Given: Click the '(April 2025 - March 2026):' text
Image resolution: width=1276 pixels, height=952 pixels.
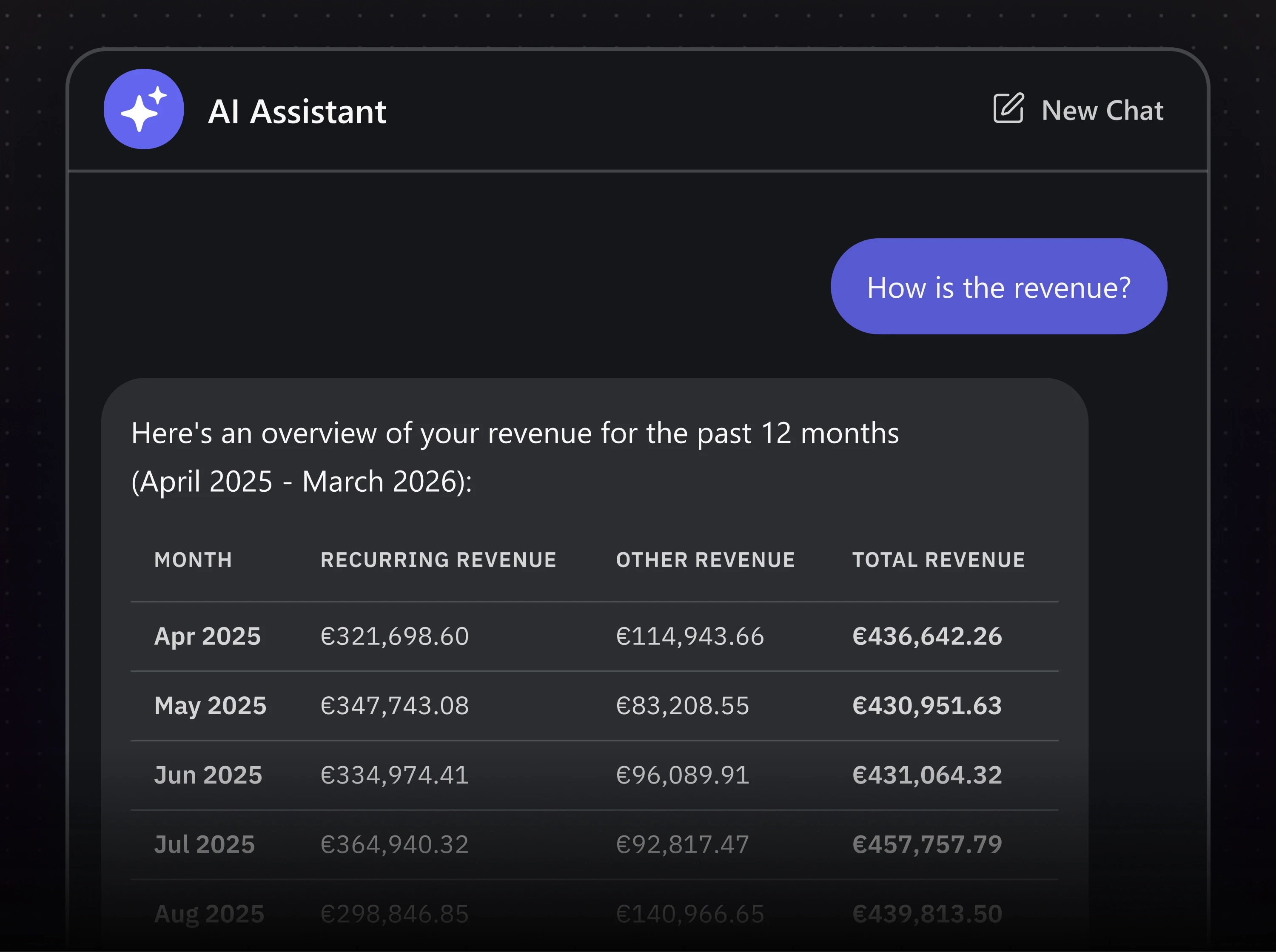Looking at the screenshot, I should [x=301, y=481].
